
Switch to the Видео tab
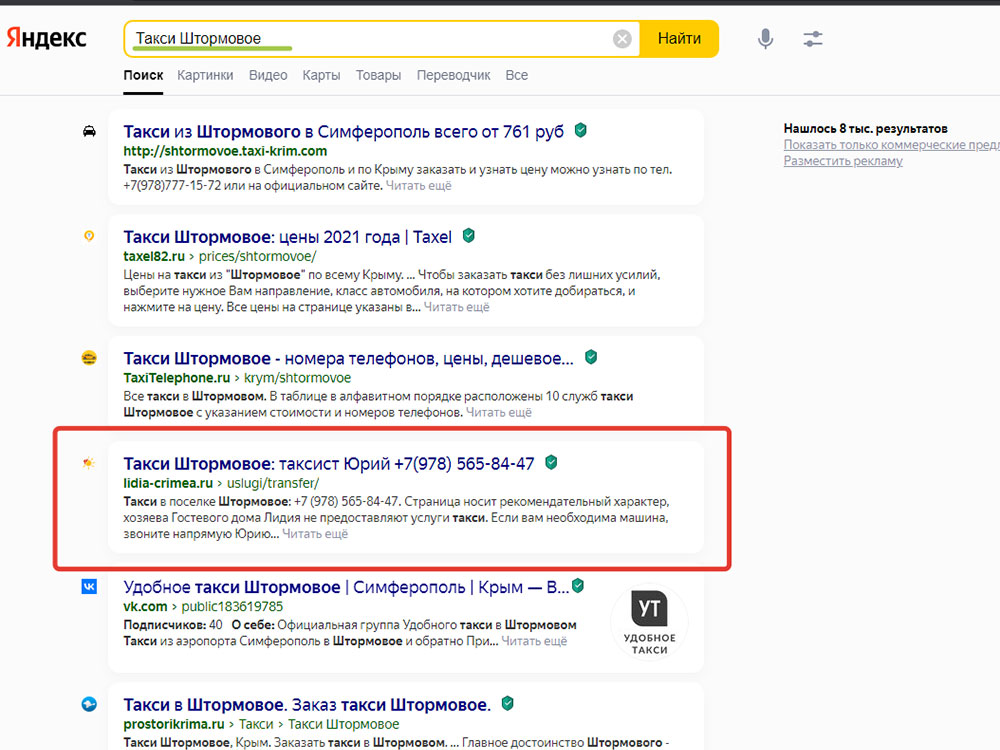tap(268, 75)
